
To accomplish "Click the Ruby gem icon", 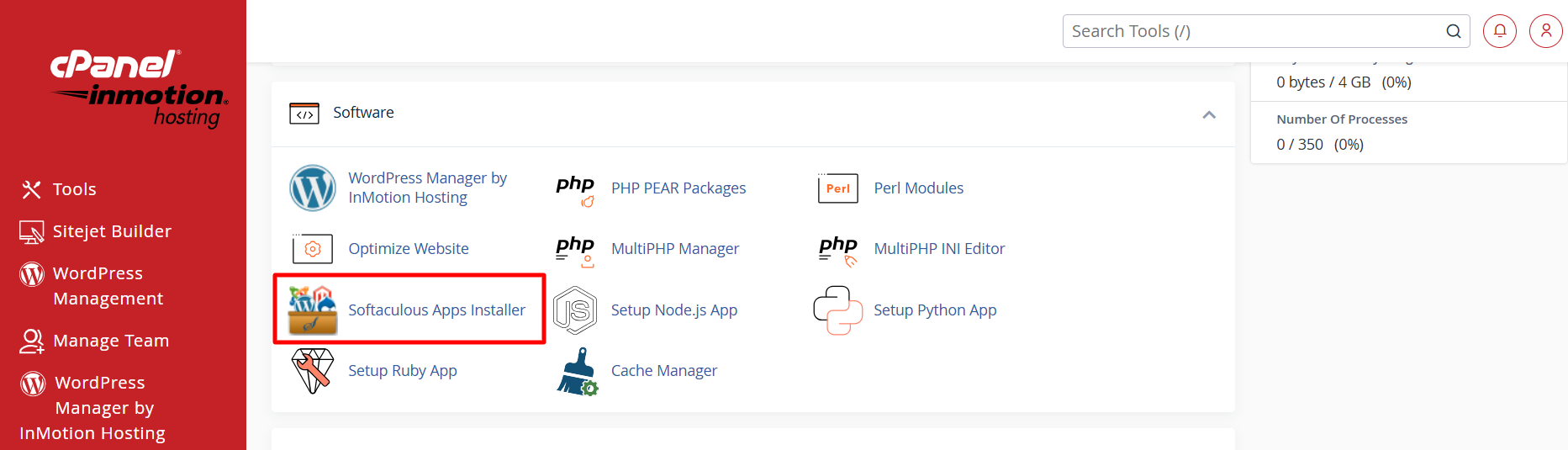I will [313, 371].
